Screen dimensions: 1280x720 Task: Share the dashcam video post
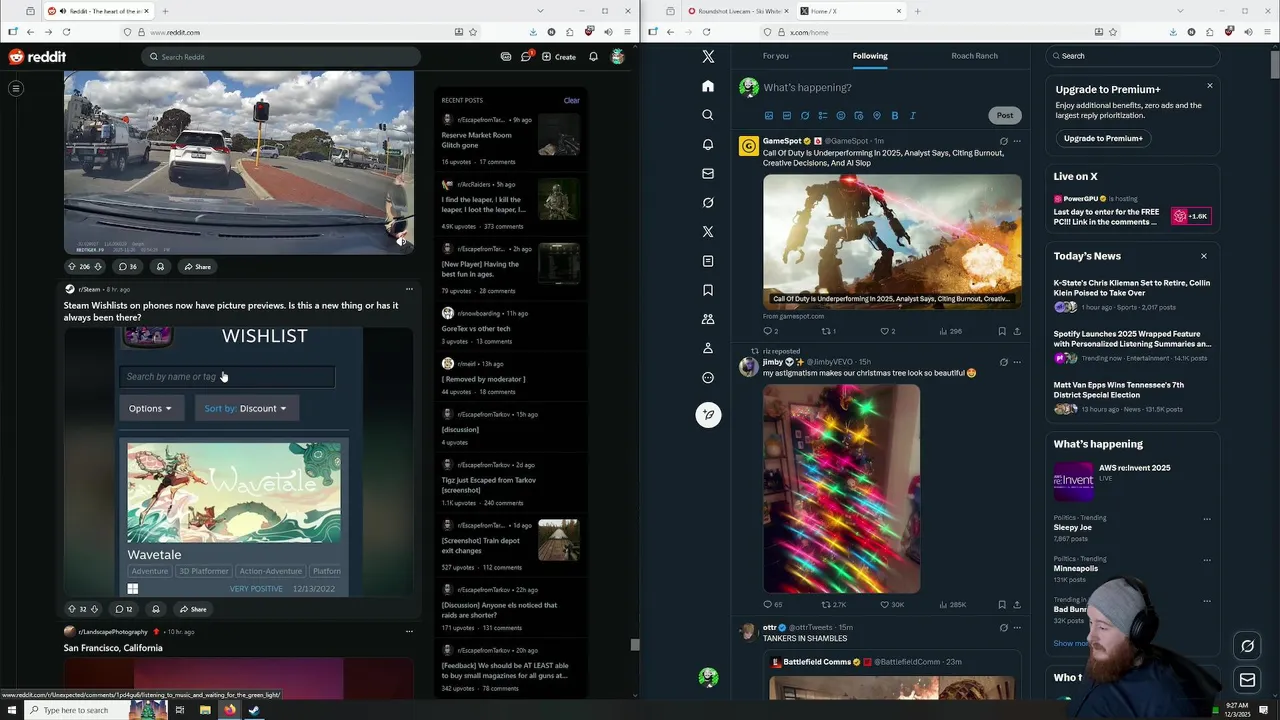point(197,267)
